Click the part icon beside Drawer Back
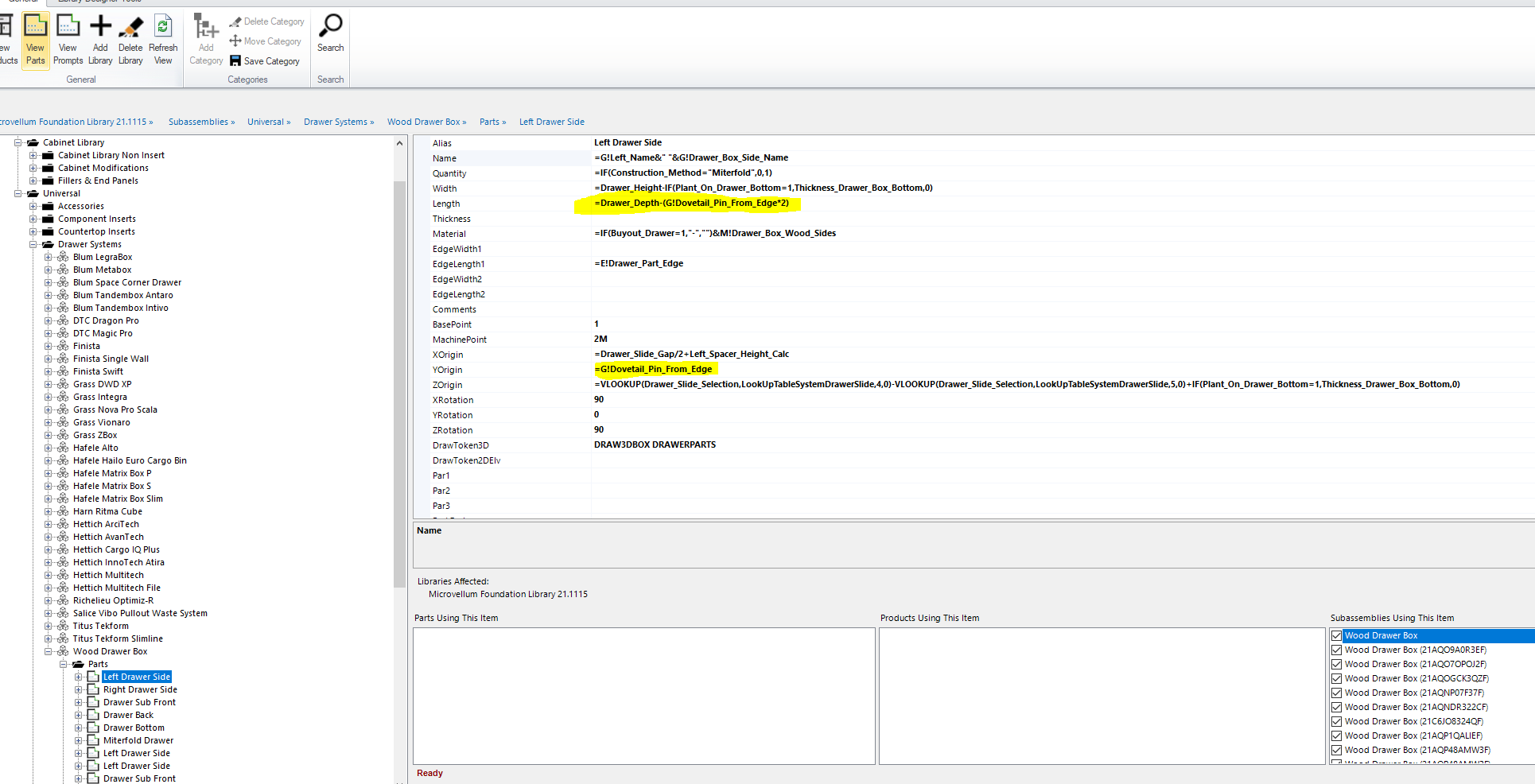 point(93,716)
